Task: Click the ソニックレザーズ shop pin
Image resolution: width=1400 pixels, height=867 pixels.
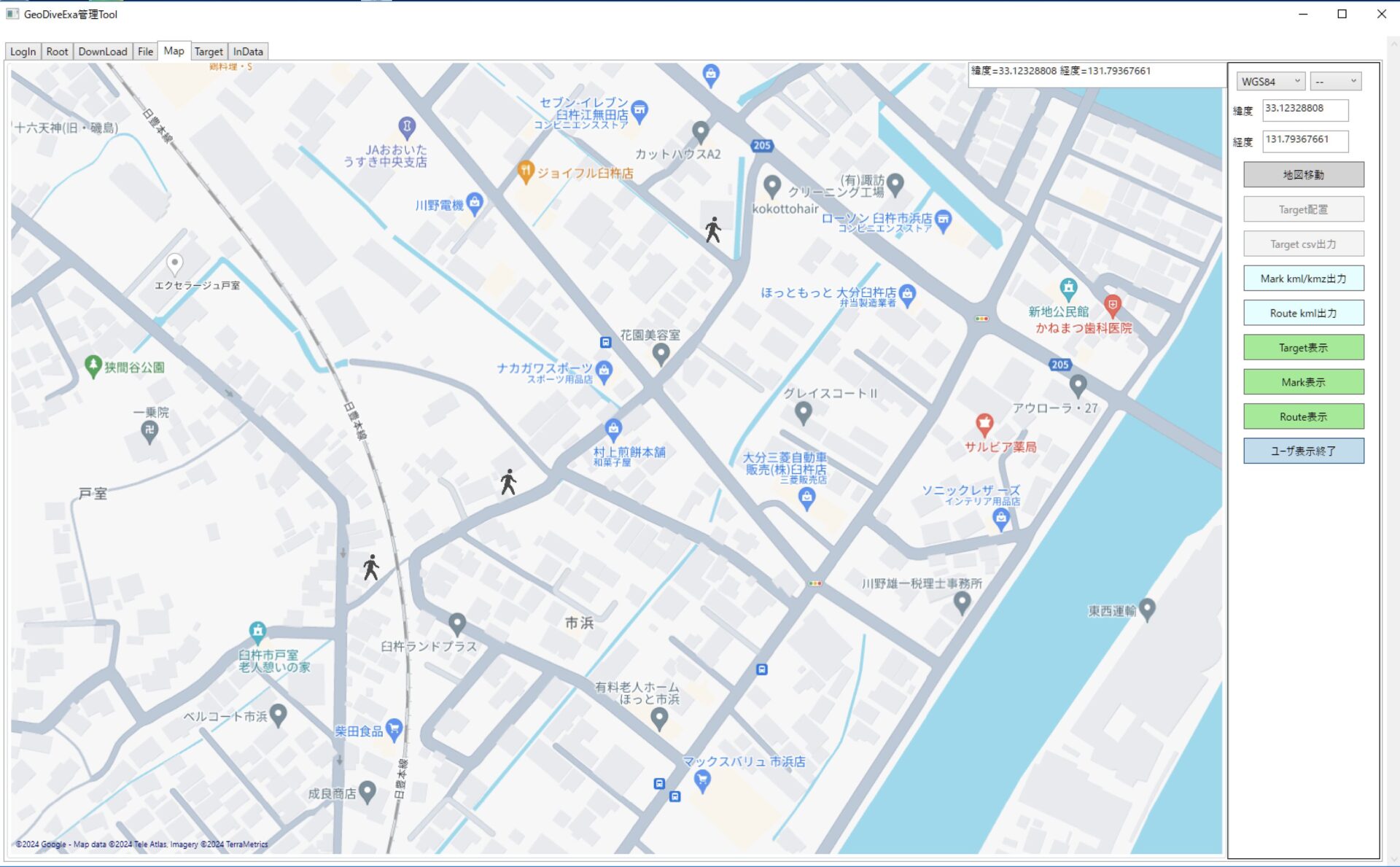Action: pyautogui.click(x=1000, y=519)
